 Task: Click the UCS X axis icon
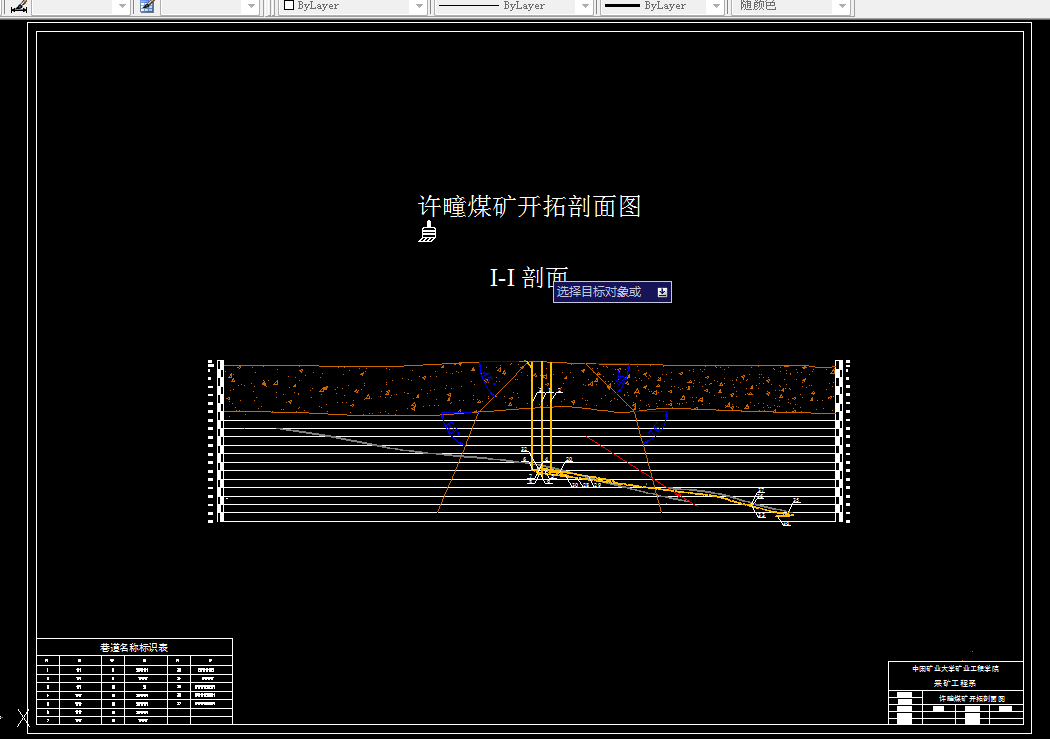23,718
